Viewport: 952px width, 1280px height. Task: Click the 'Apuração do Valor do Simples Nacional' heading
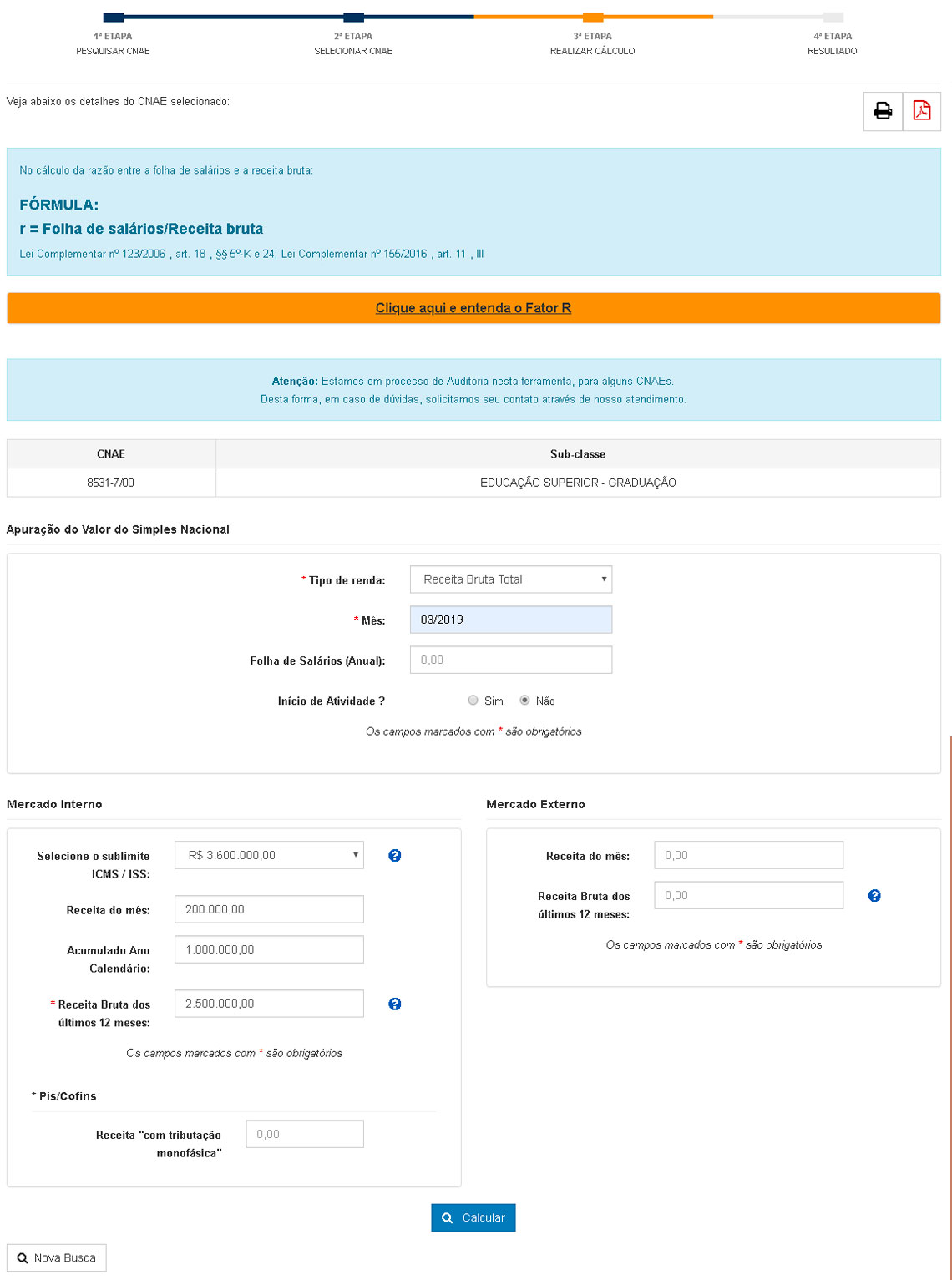point(118,529)
